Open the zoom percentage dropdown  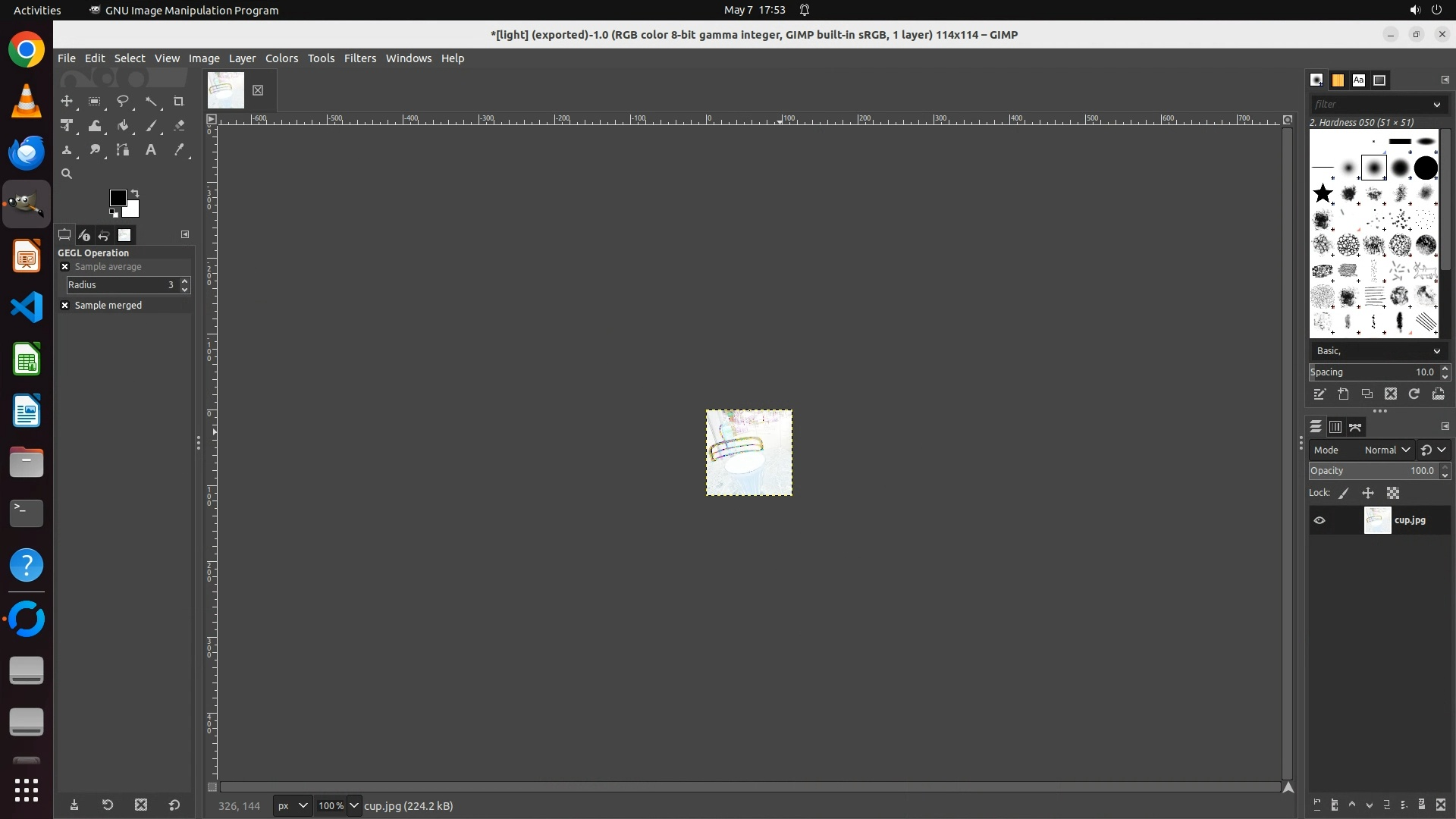[x=353, y=805]
